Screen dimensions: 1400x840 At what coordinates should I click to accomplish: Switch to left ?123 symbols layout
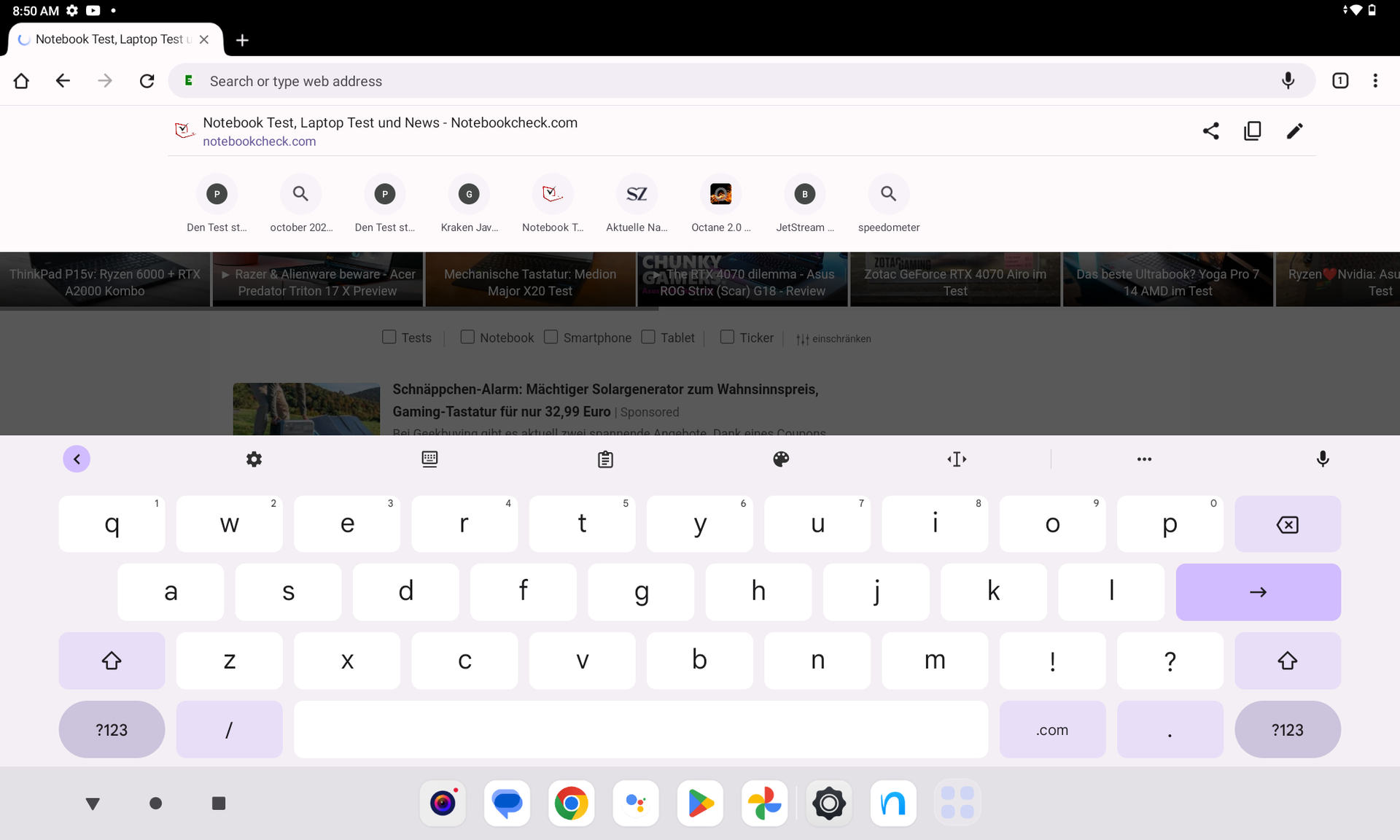pos(112,730)
